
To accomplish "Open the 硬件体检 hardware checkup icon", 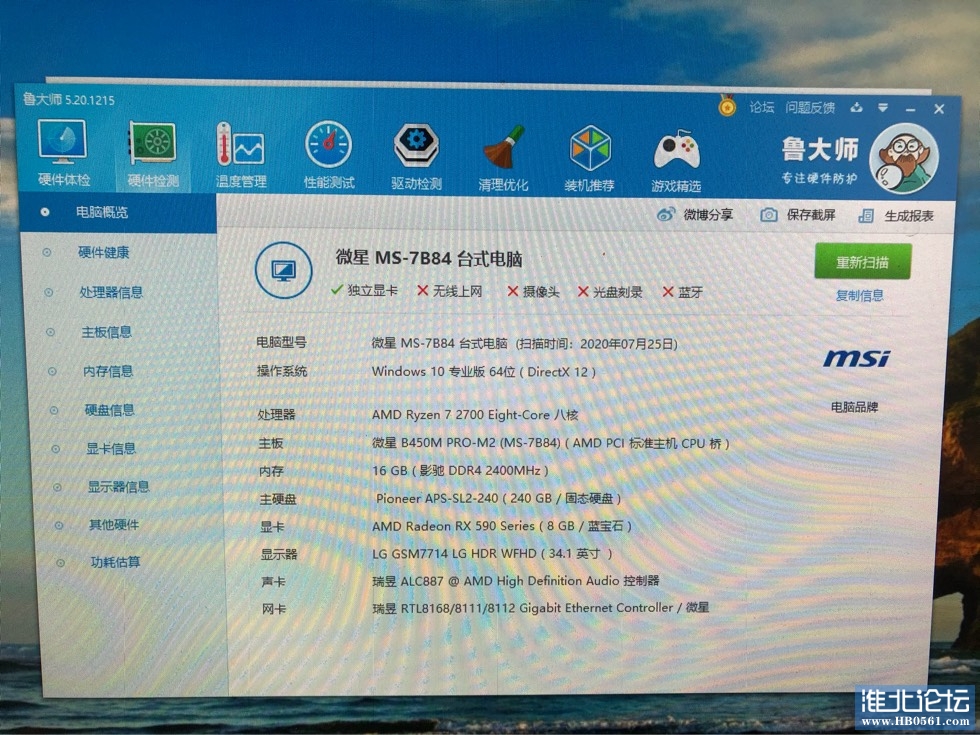I will pyautogui.click(x=62, y=144).
